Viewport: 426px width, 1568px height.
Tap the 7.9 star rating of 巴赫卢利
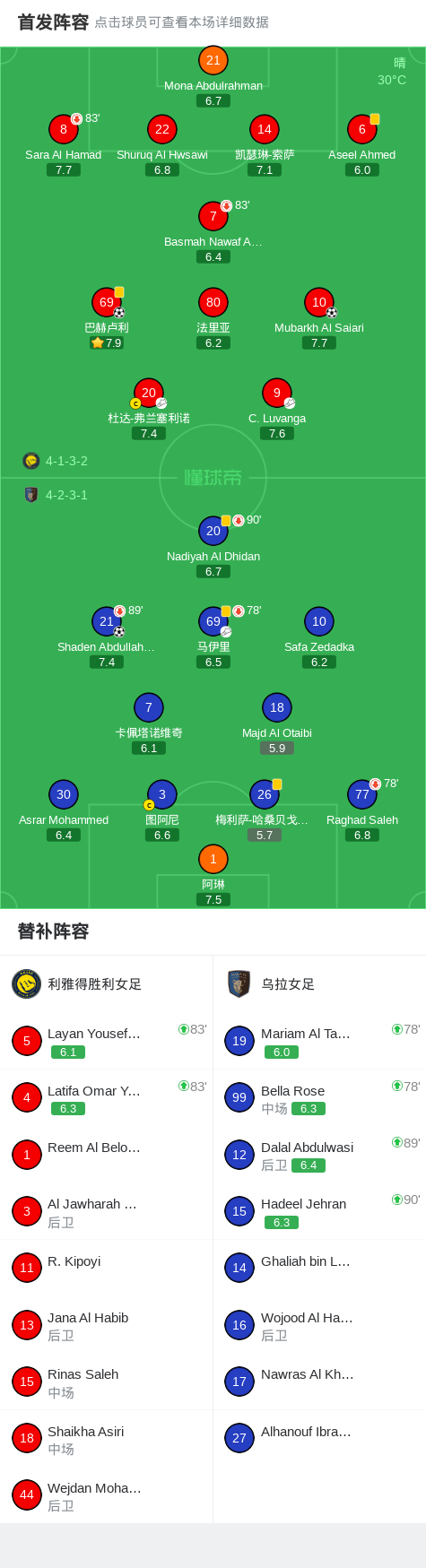[107, 342]
